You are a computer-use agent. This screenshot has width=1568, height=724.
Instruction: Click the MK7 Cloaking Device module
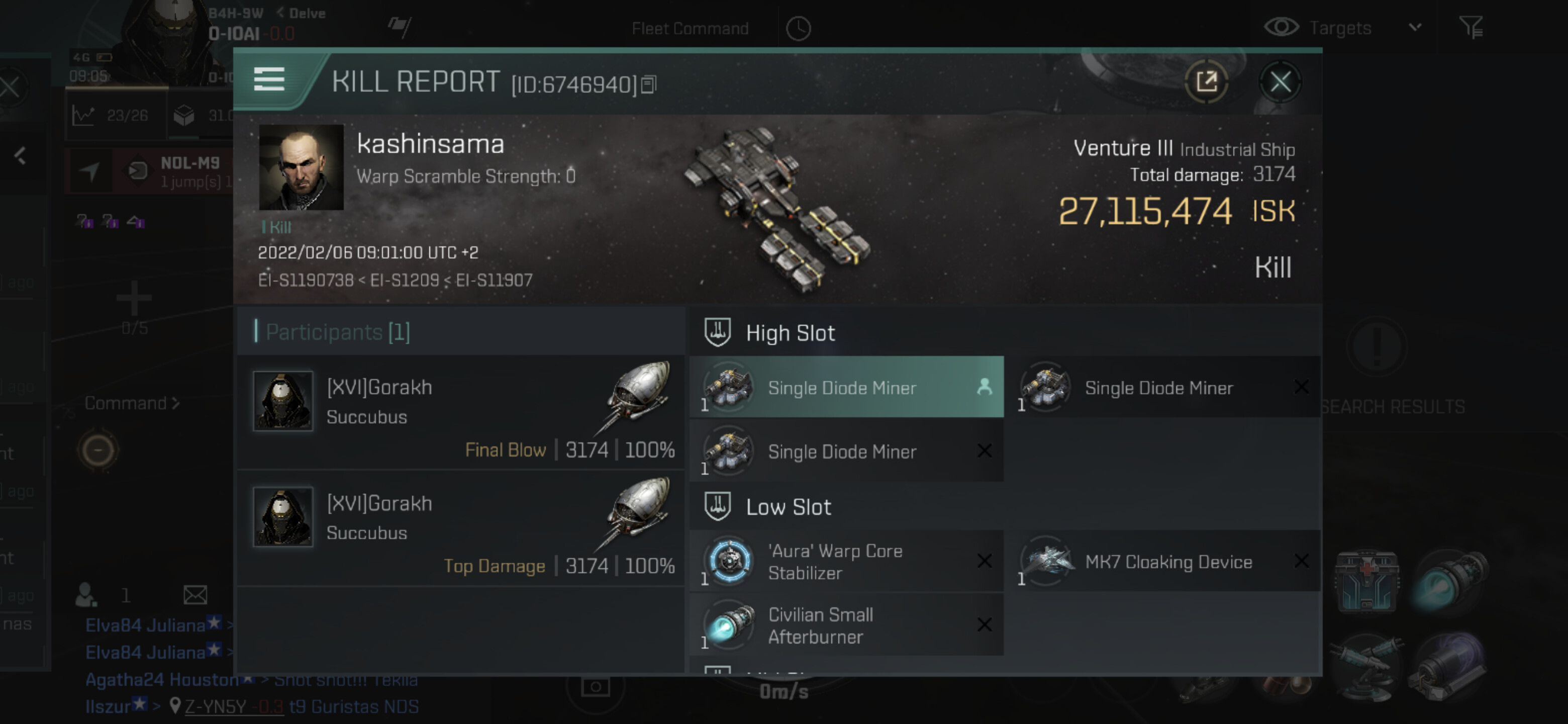(x=1167, y=562)
